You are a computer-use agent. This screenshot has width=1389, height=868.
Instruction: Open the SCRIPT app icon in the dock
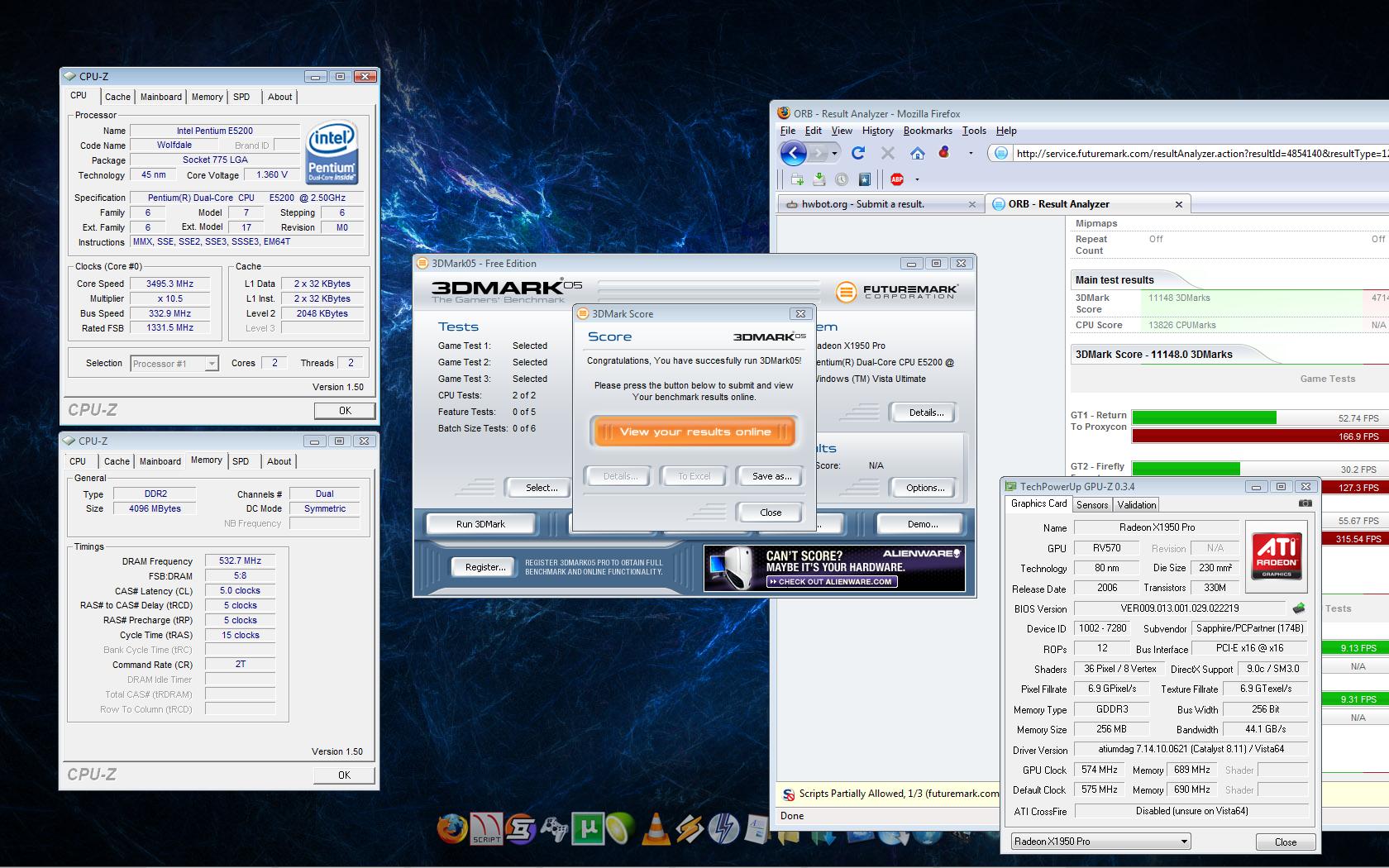coord(487,829)
